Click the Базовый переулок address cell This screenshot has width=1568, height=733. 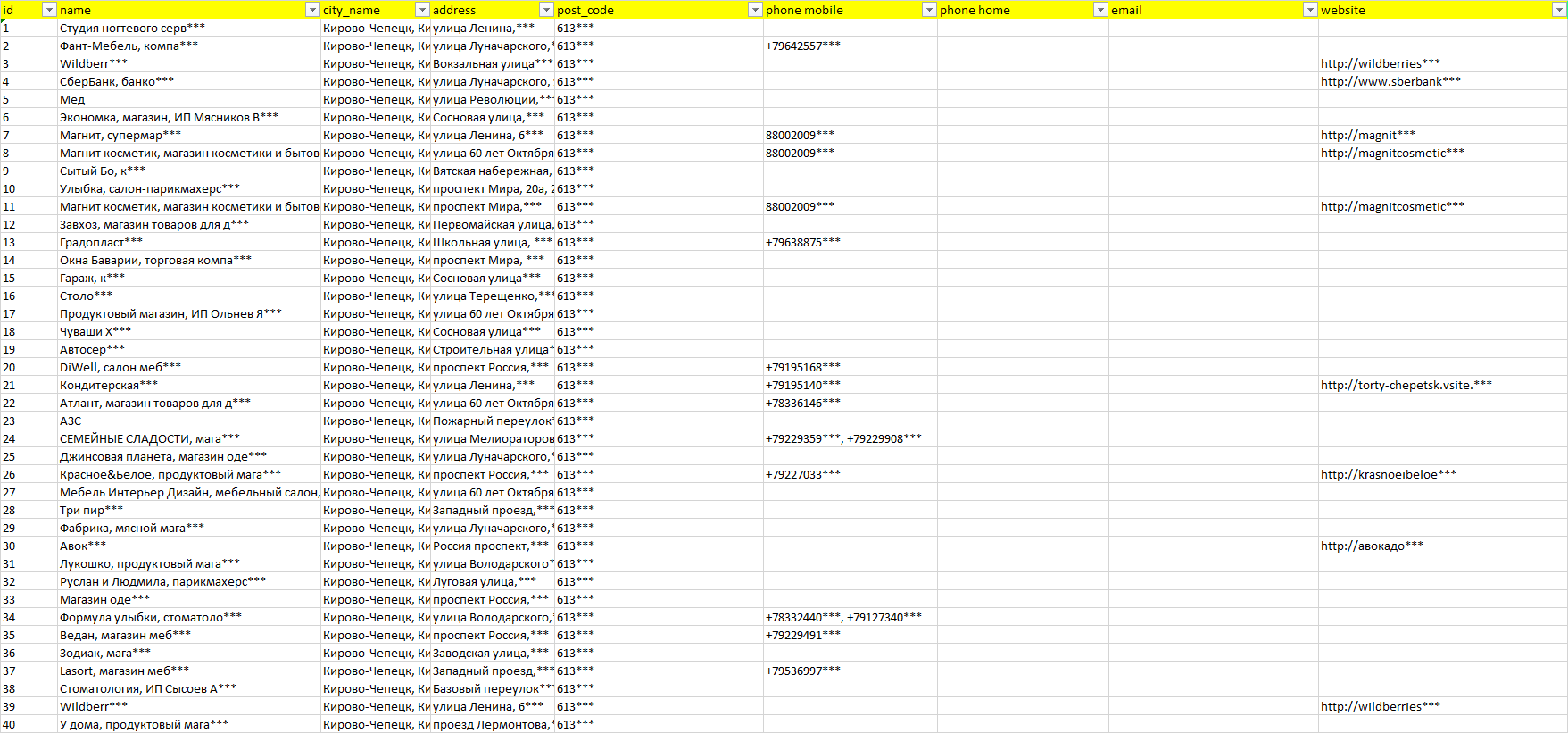click(x=492, y=688)
